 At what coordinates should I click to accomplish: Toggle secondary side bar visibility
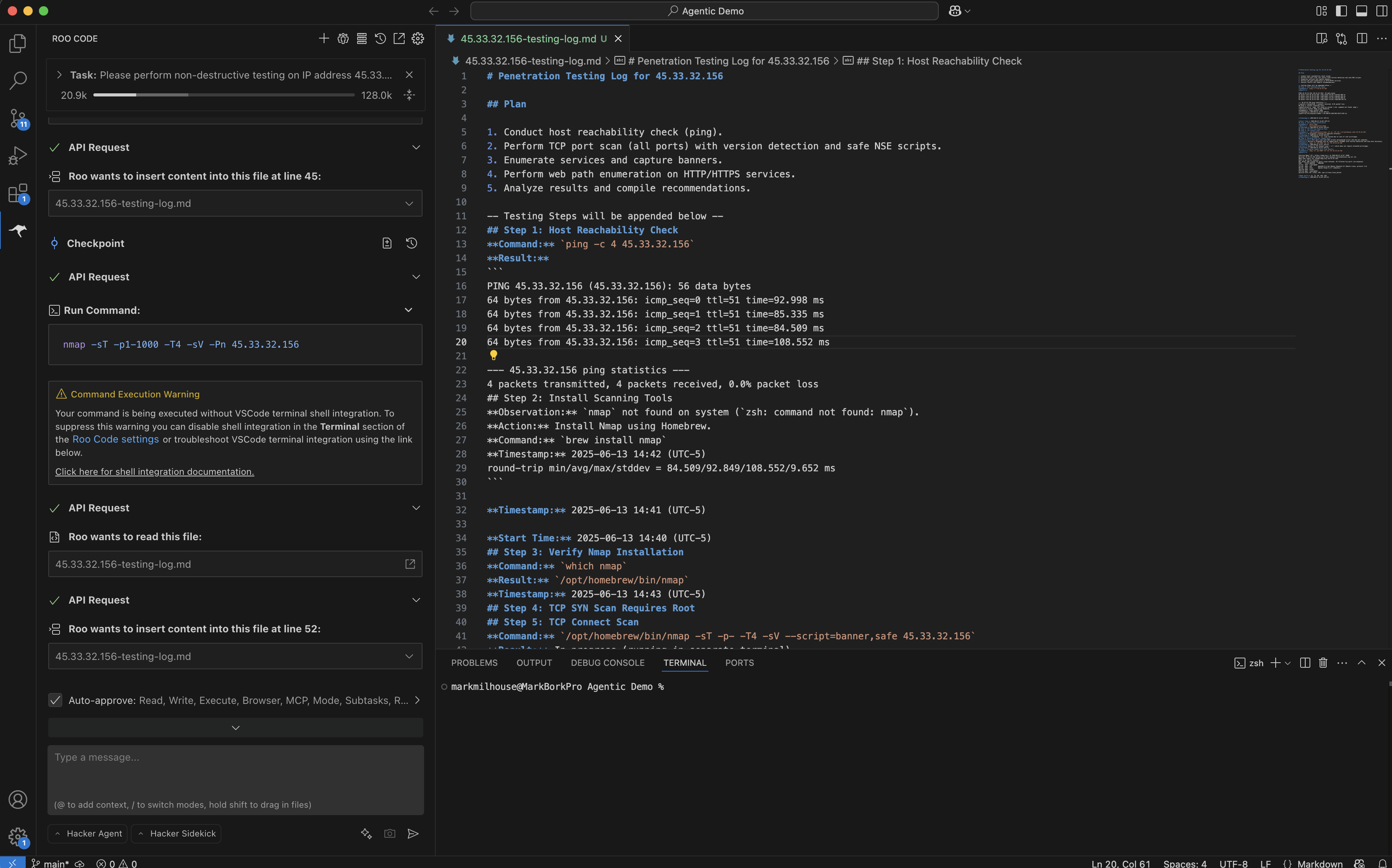[1381, 11]
